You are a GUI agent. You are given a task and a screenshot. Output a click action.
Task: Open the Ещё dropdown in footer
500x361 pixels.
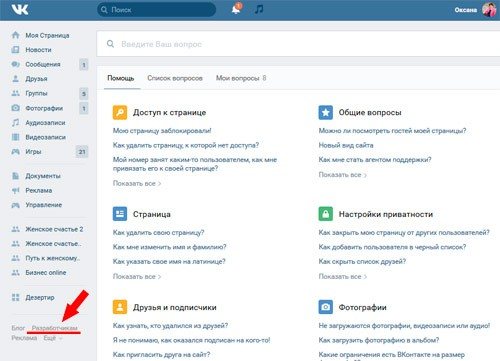pyautogui.click(x=53, y=338)
